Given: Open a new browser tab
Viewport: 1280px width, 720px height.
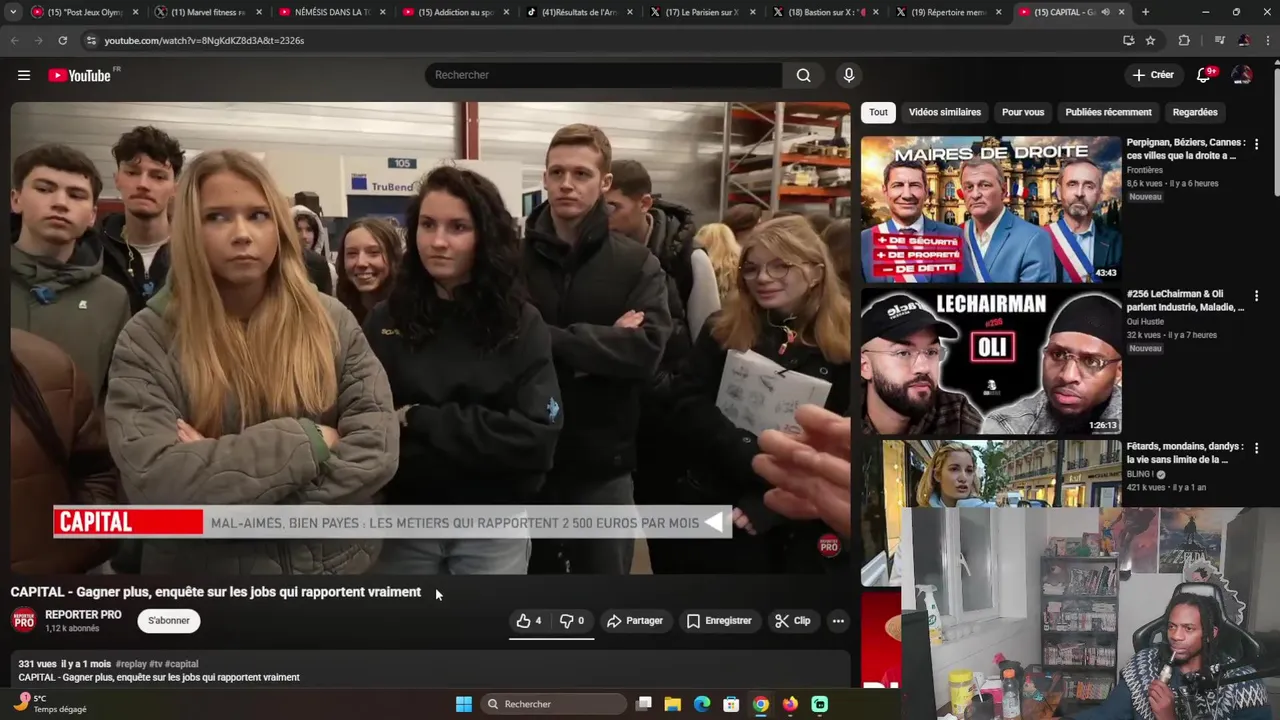Looking at the screenshot, I should tap(1145, 12).
